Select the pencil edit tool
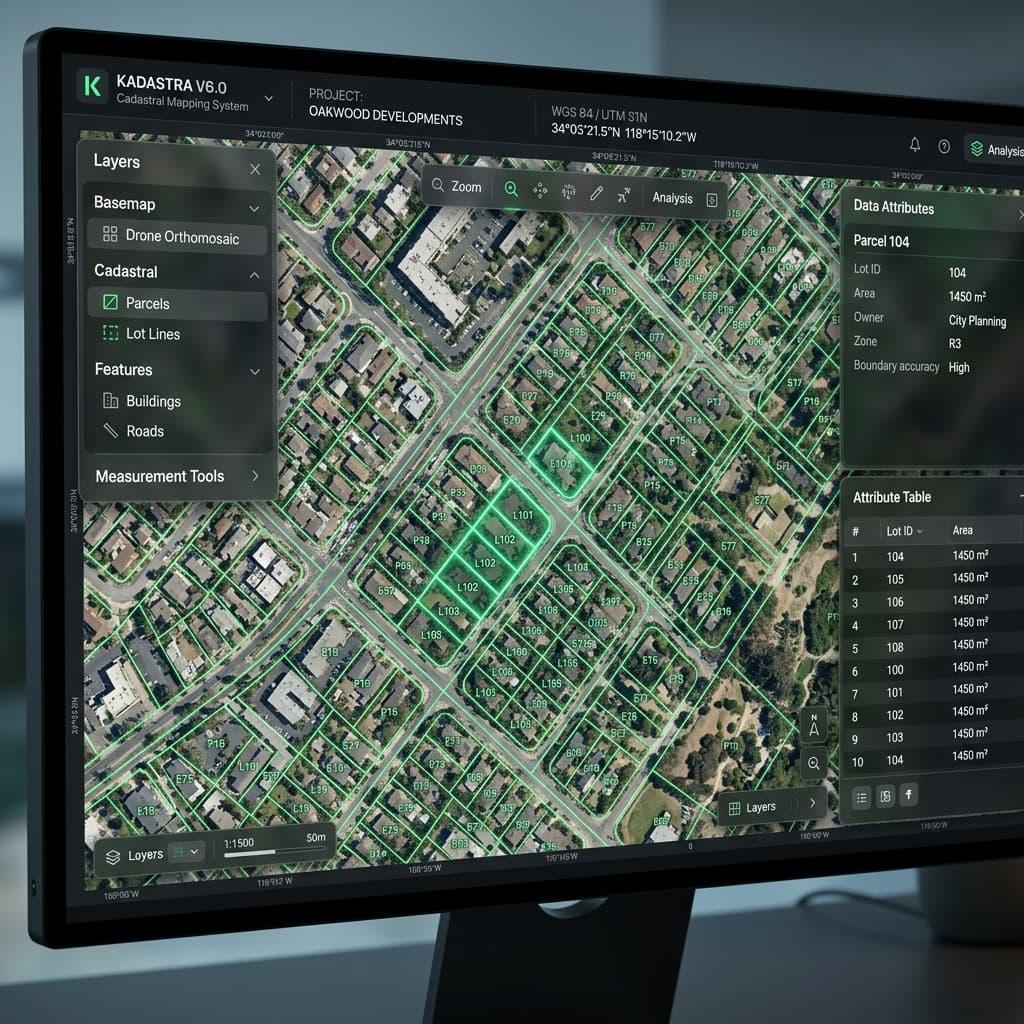Image resolution: width=1024 pixels, height=1024 pixels. [596, 193]
